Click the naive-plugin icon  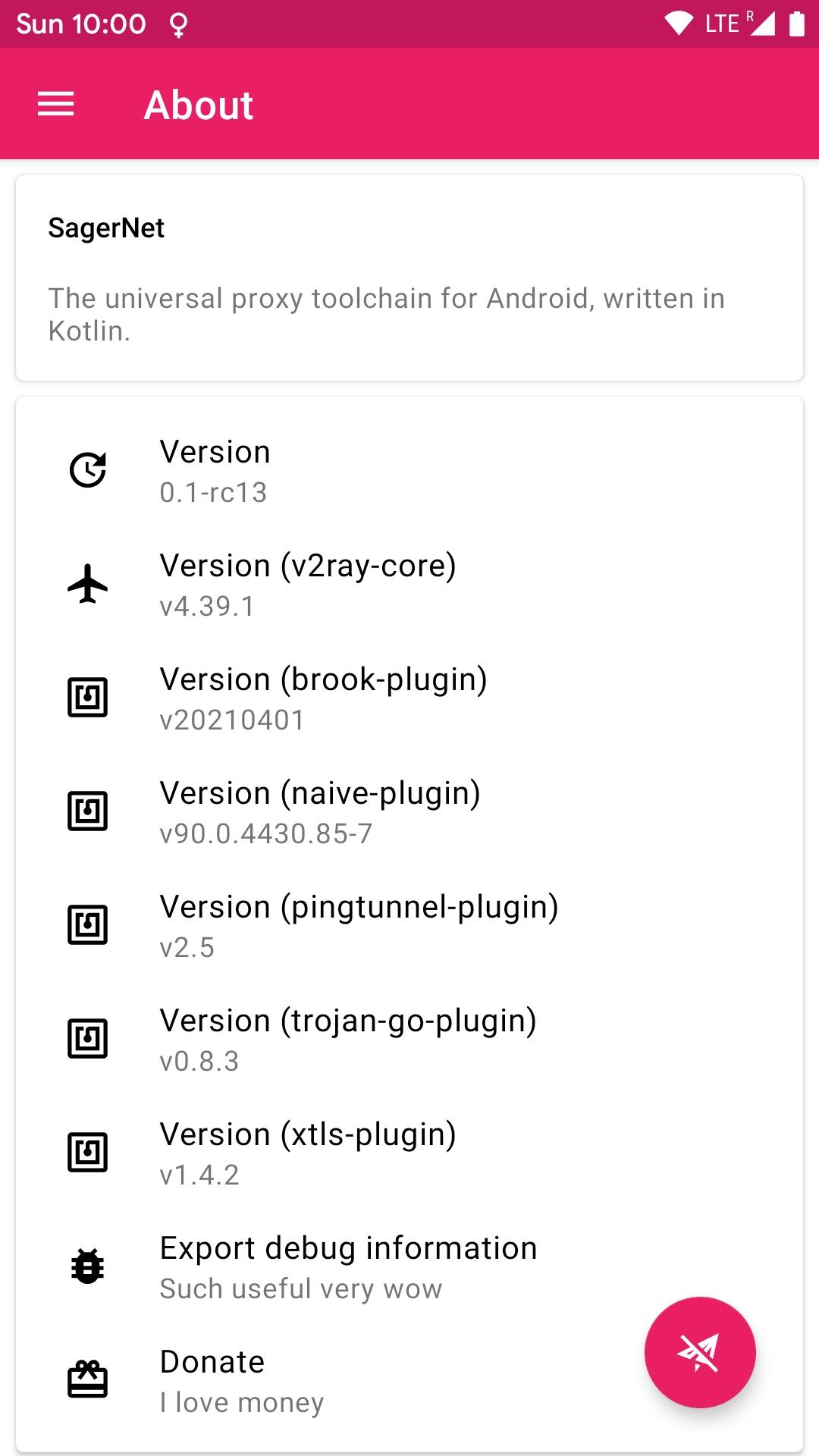coord(88,811)
